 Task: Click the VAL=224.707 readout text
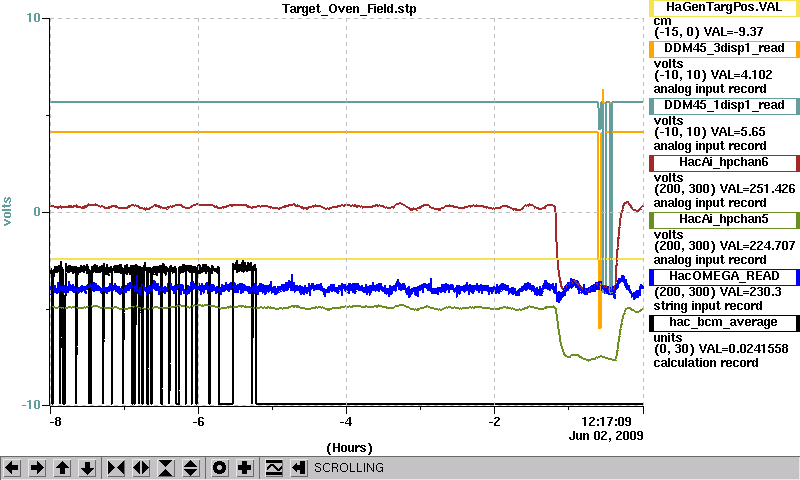click(x=757, y=246)
